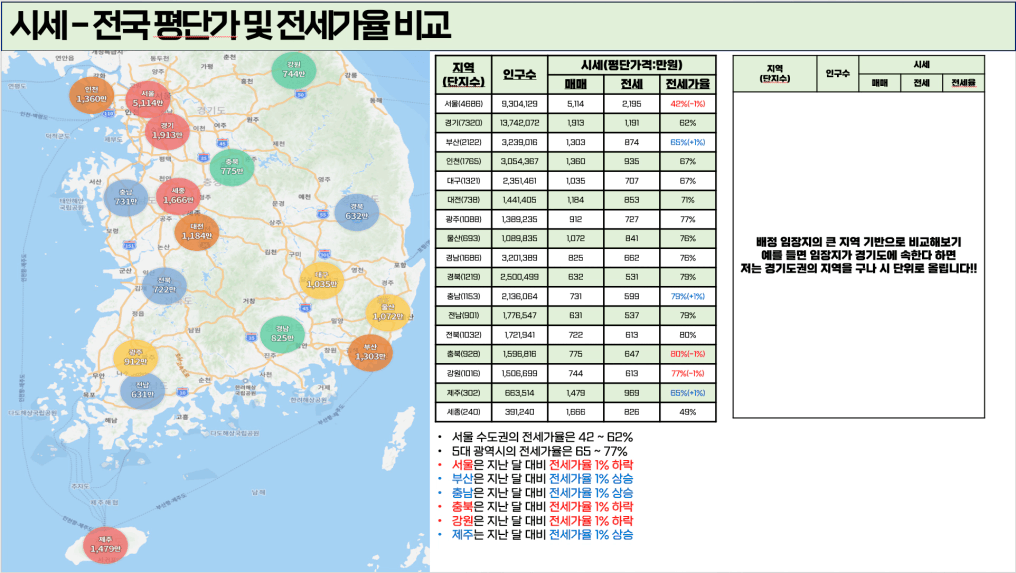Click the 대전(738) table cell
The image size is (1016, 573).
click(x=463, y=200)
